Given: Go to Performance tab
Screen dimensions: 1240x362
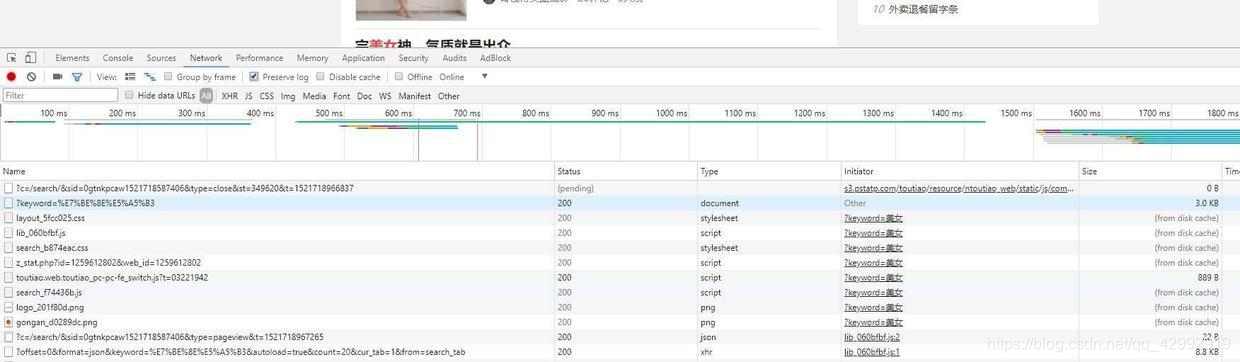Looking at the screenshot, I should [259, 58].
